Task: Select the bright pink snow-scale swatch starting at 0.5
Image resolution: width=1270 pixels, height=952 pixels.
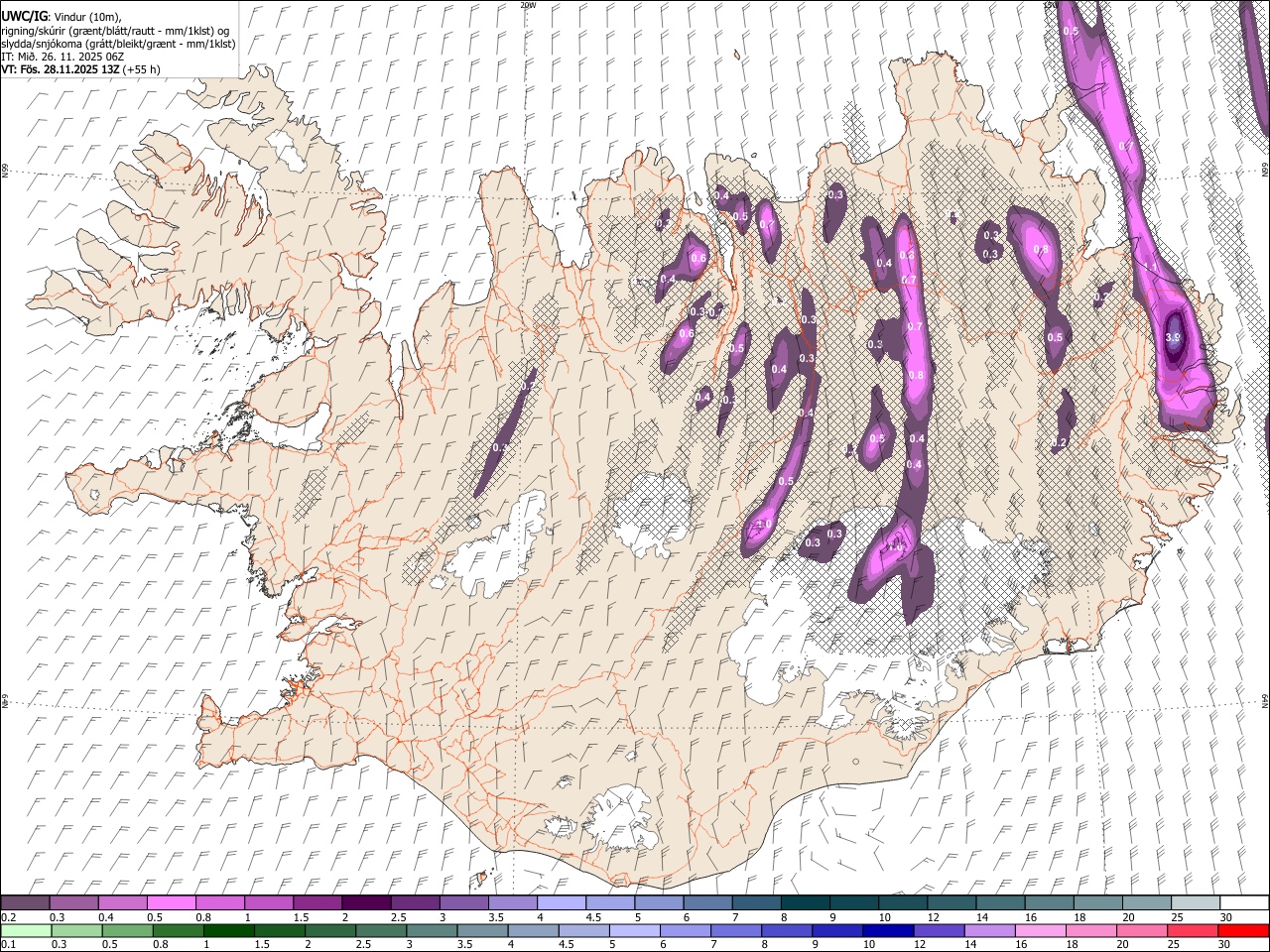Action: 171,902
